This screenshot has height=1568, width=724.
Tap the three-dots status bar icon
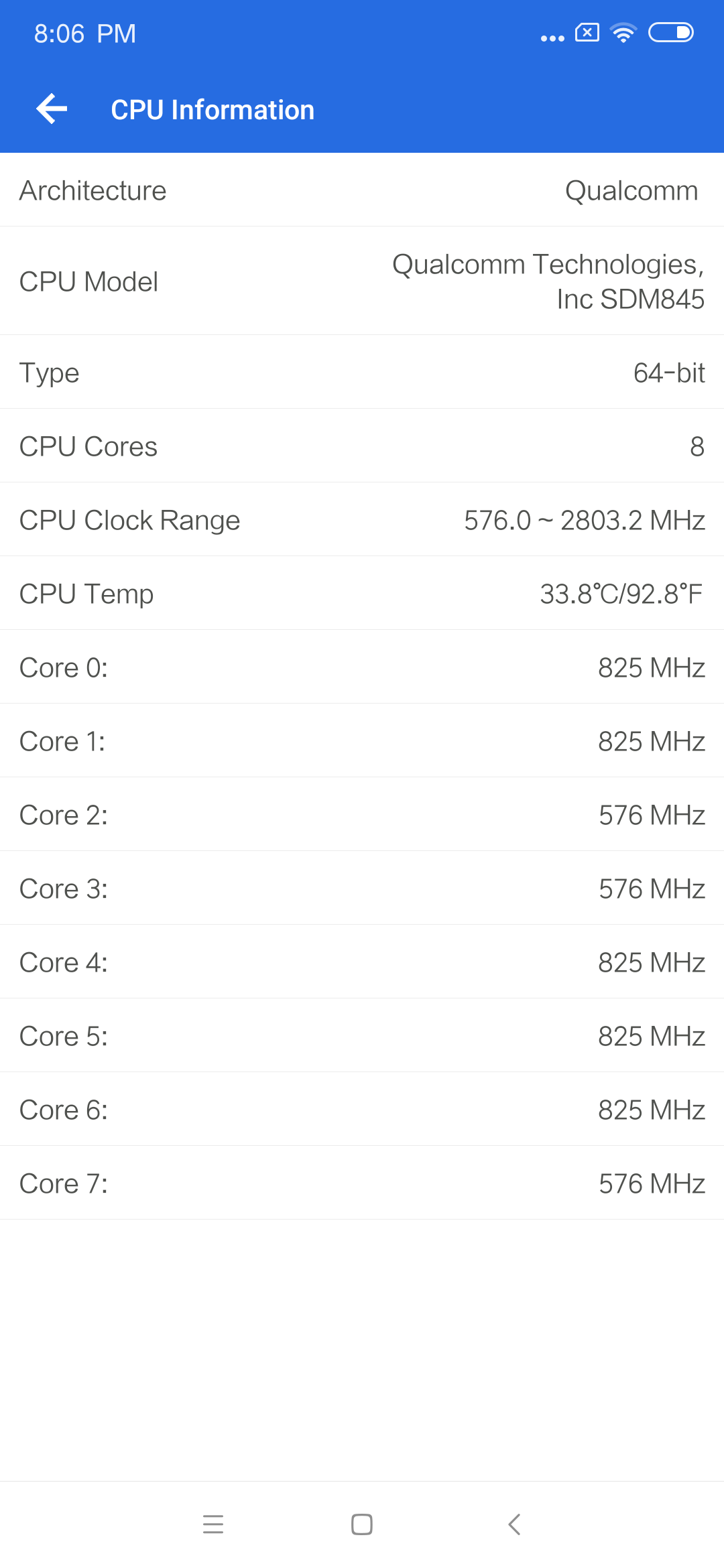(x=552, y=38)
